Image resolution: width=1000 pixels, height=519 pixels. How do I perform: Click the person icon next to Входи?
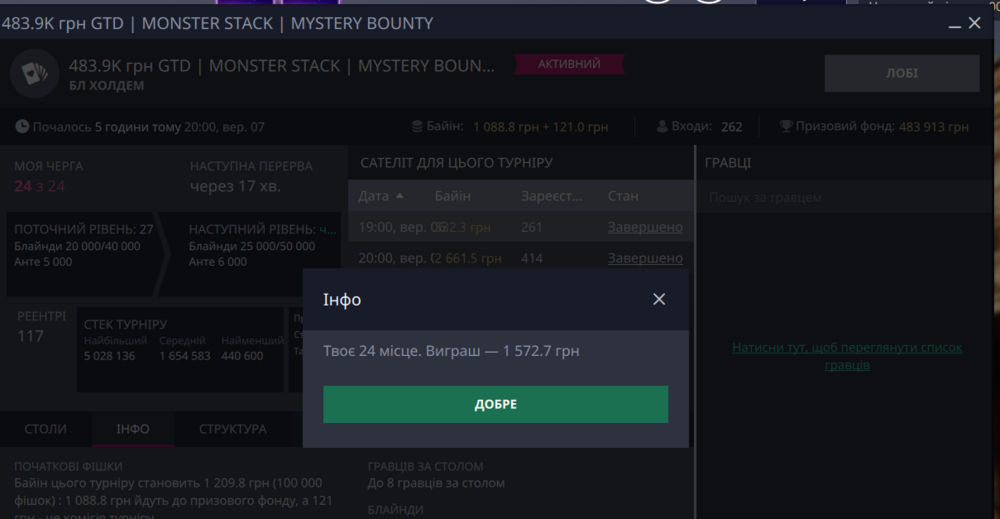662,127
